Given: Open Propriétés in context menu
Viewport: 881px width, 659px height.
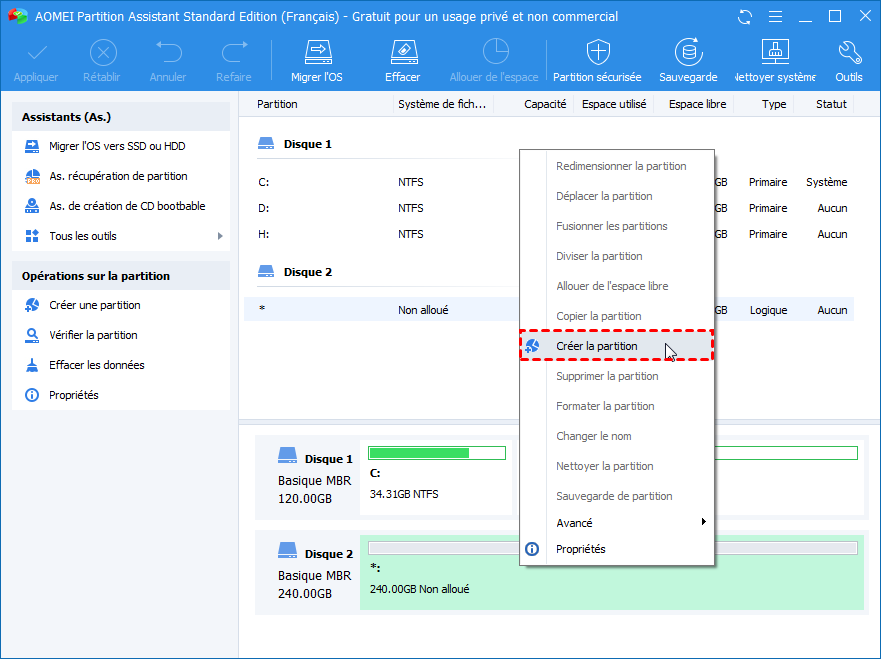Looking at the screenshot, I should point(617,549).
